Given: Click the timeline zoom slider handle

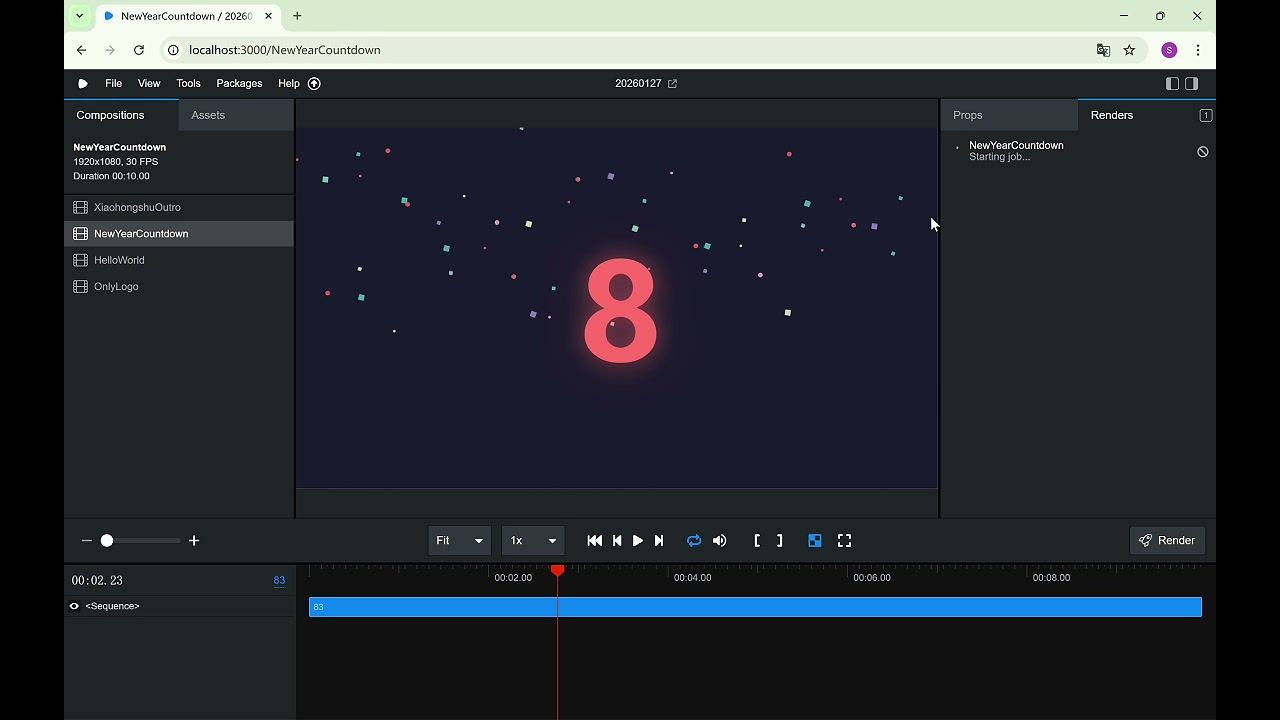Looking at the screenshot, I should pyautogui.click(x=107, y=541).
